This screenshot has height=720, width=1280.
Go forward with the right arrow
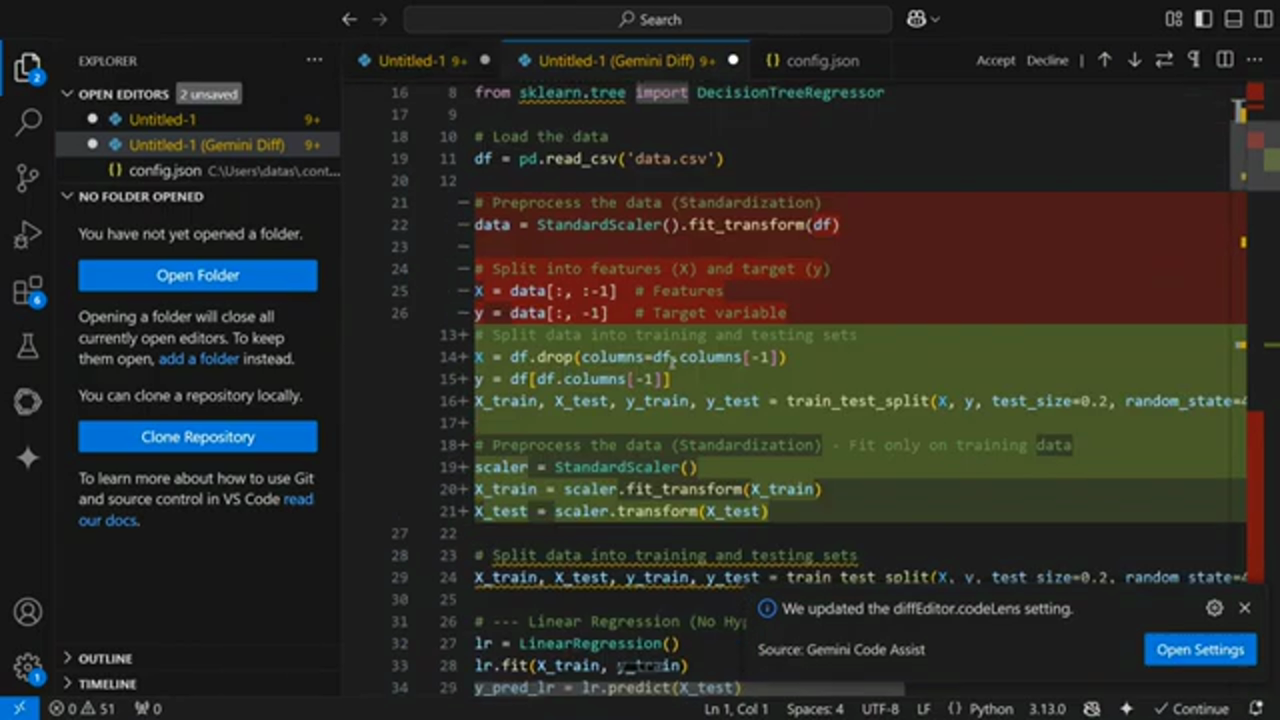pyautogui.click(x=380, y=19)
